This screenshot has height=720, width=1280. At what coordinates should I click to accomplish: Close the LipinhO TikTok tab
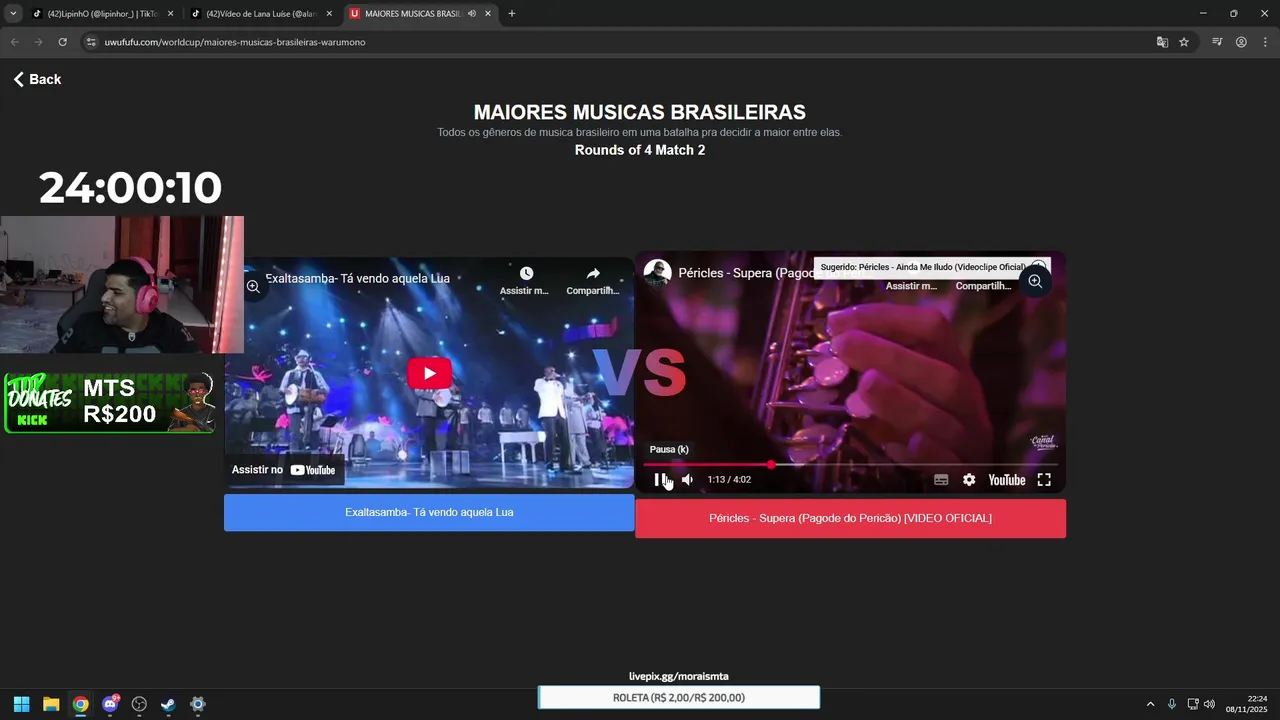click(x=170, y=14)
